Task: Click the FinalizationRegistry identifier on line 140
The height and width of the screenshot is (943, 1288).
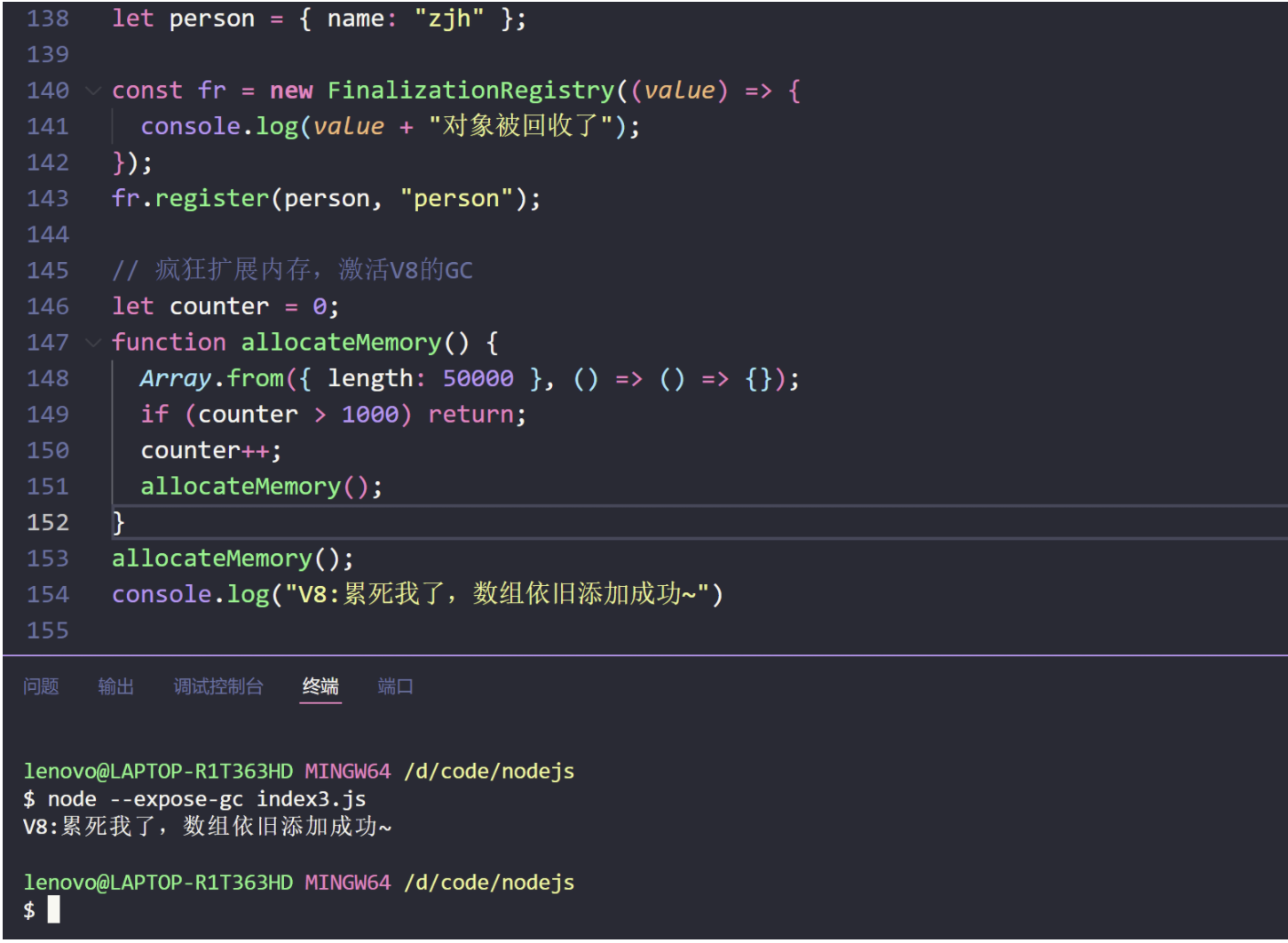Action: click(x=470, y=90)
